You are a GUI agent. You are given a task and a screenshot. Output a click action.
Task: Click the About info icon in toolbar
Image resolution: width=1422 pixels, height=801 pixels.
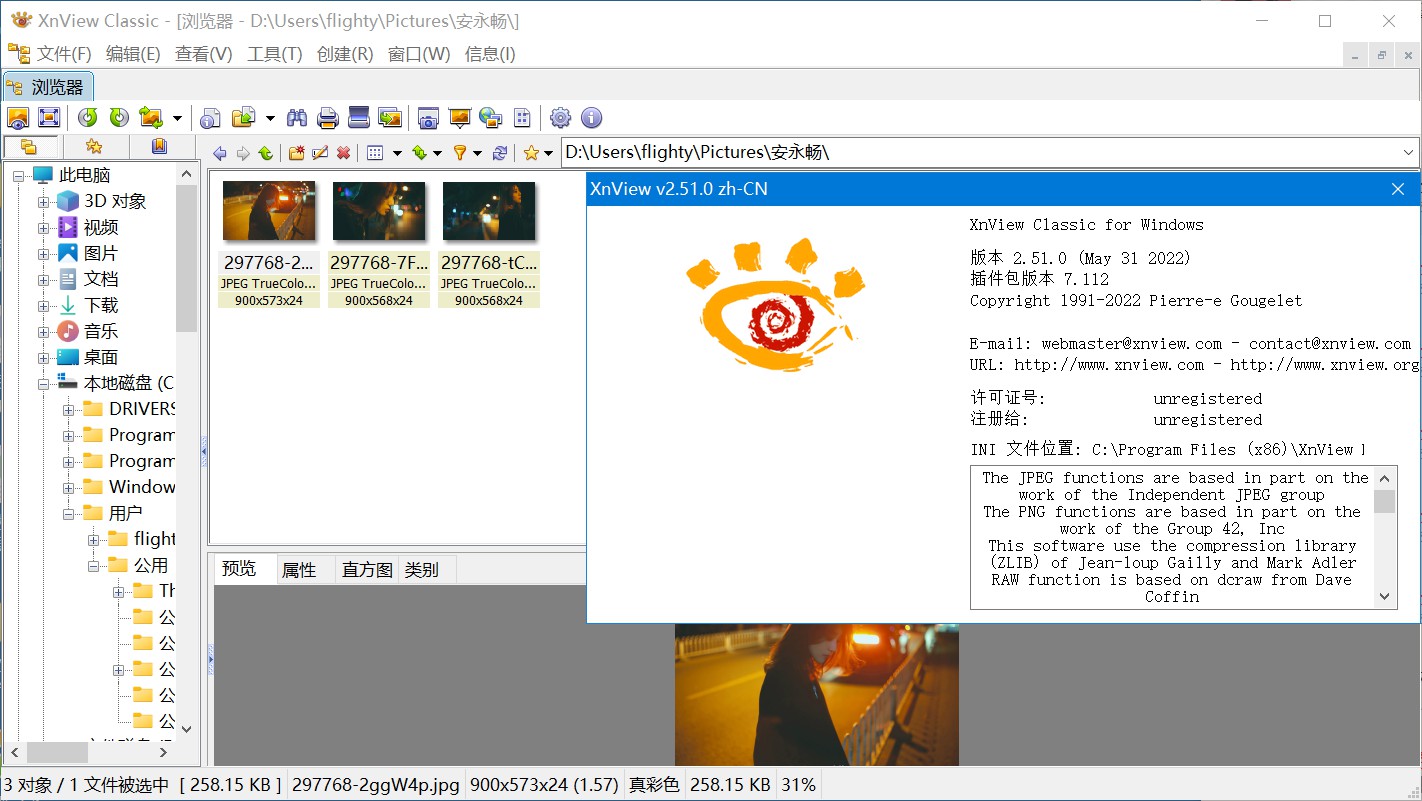pos(591,118)
